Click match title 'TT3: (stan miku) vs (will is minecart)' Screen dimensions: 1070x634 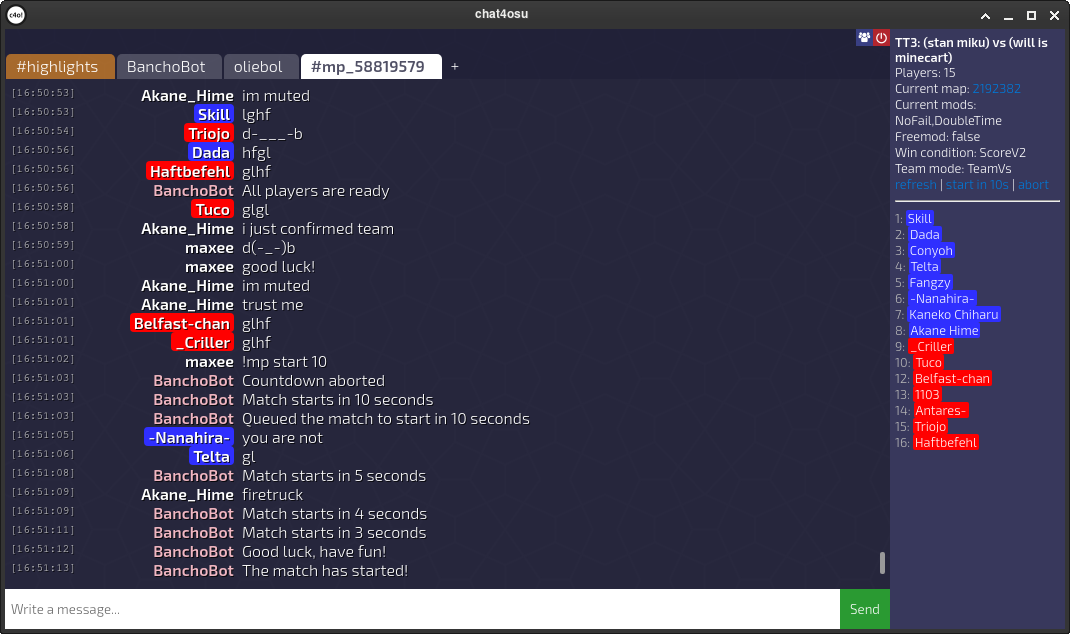tap(971, 50)
